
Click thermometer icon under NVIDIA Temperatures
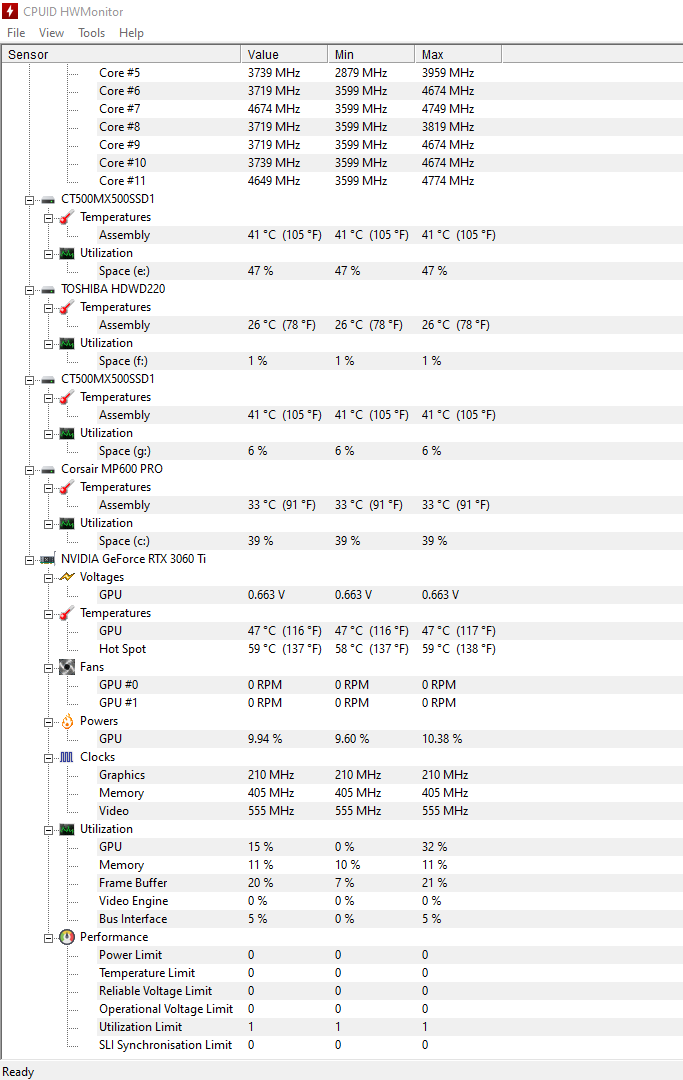pos(67,613)
